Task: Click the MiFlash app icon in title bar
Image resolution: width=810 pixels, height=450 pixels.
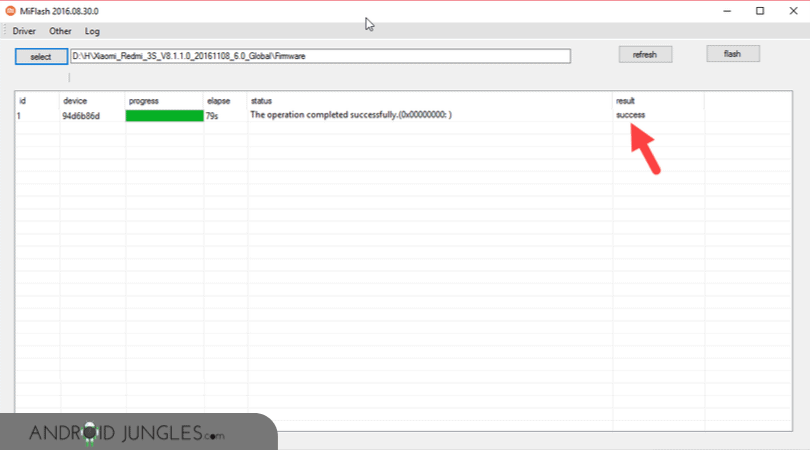Action: pyautogui.click(x=10, y=10)
